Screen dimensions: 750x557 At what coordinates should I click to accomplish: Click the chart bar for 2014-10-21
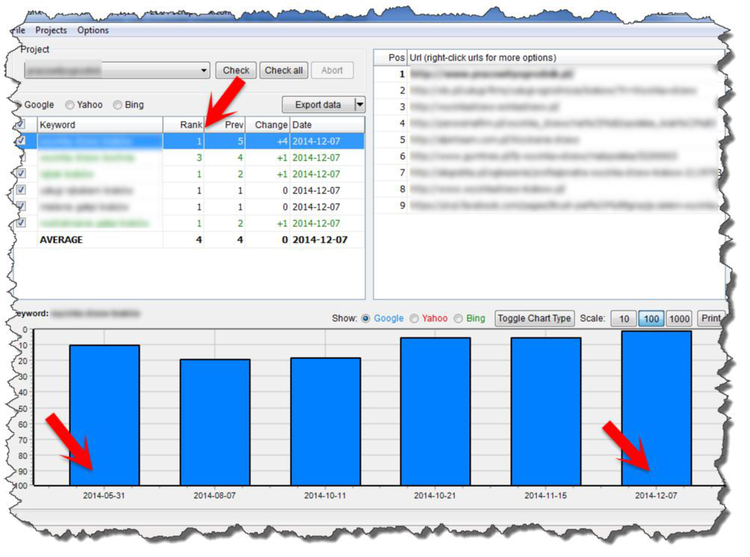click(435, 410)
